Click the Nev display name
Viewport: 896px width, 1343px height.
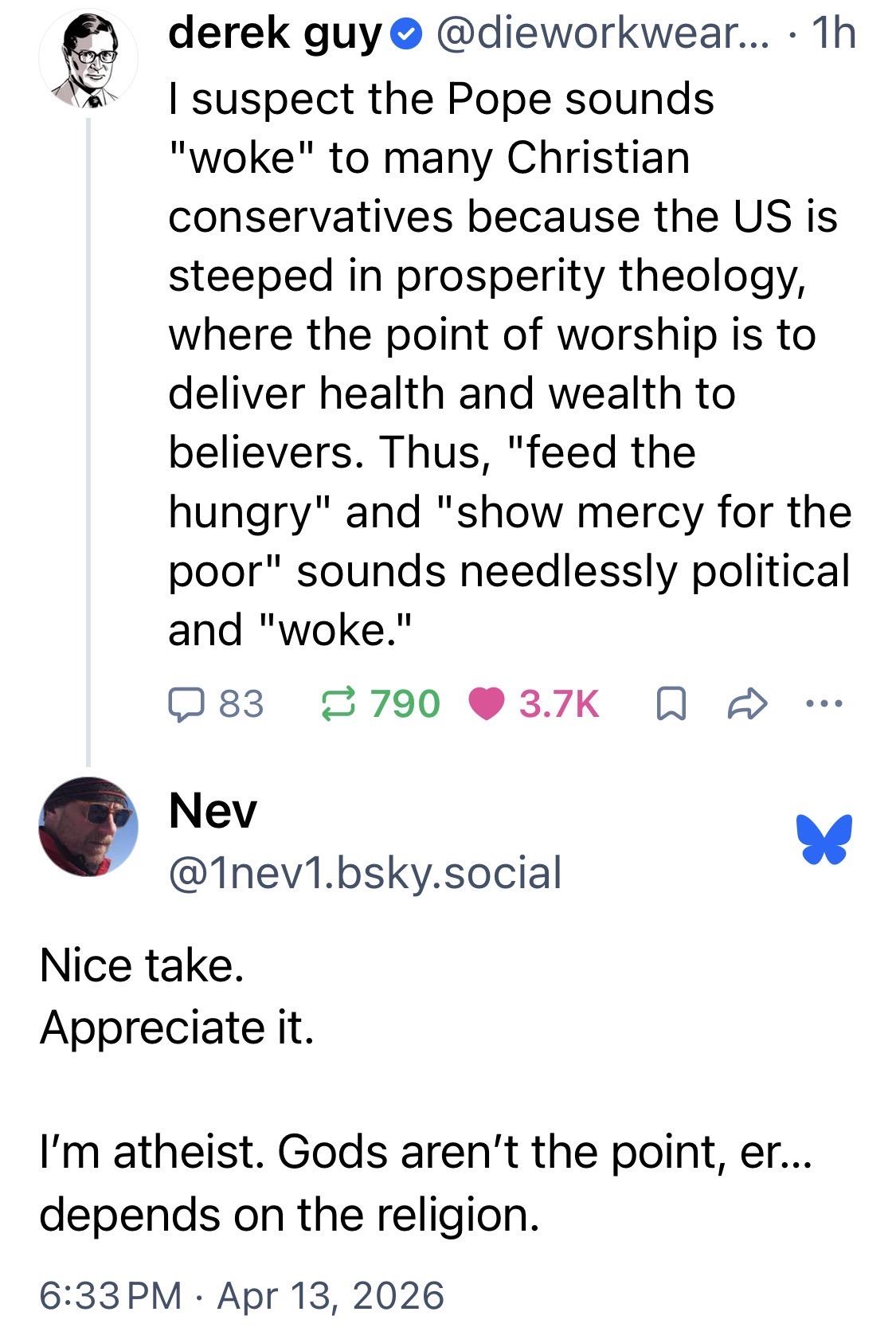(213, 812)
